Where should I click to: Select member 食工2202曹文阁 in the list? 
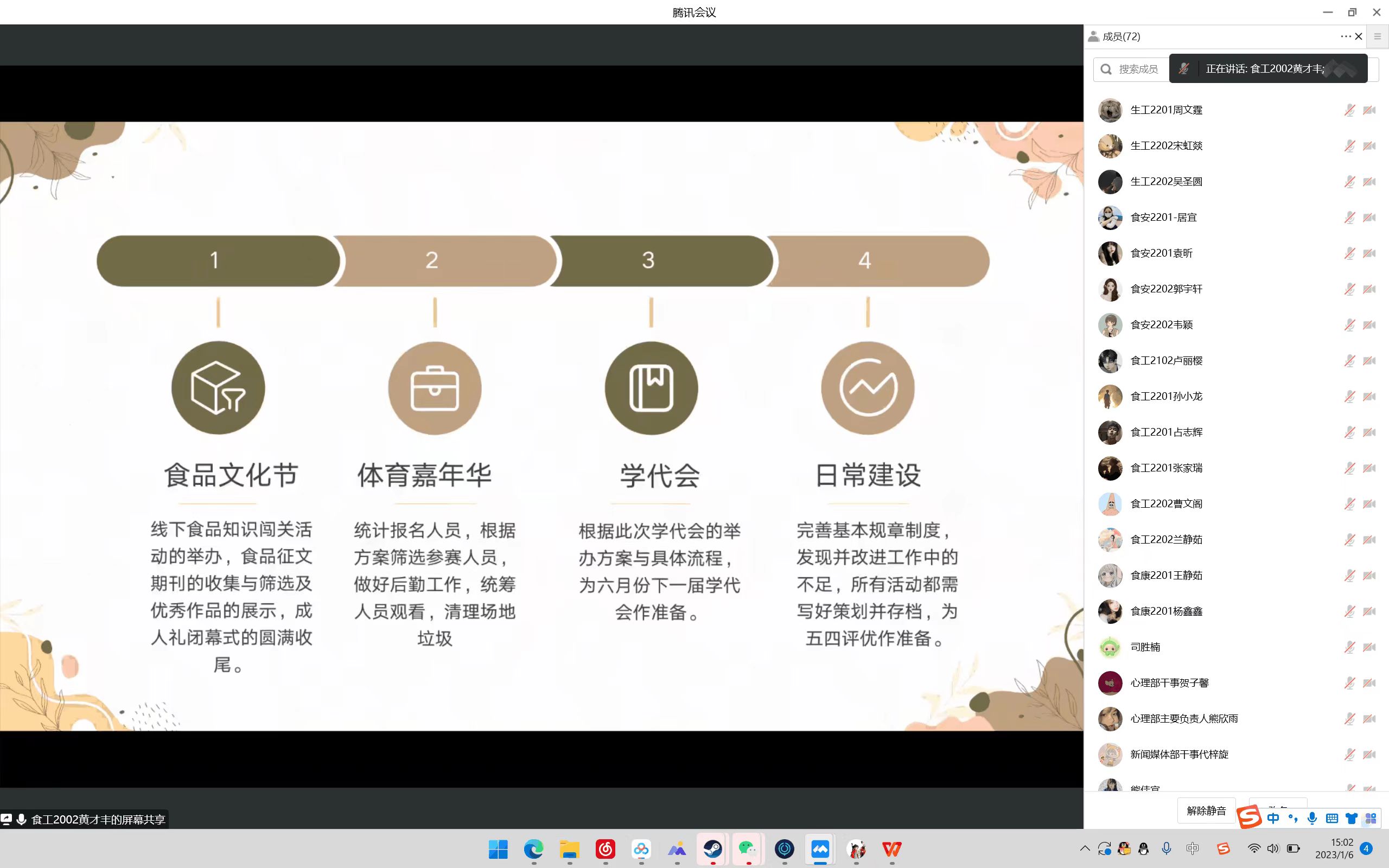tap(1165, 504)
